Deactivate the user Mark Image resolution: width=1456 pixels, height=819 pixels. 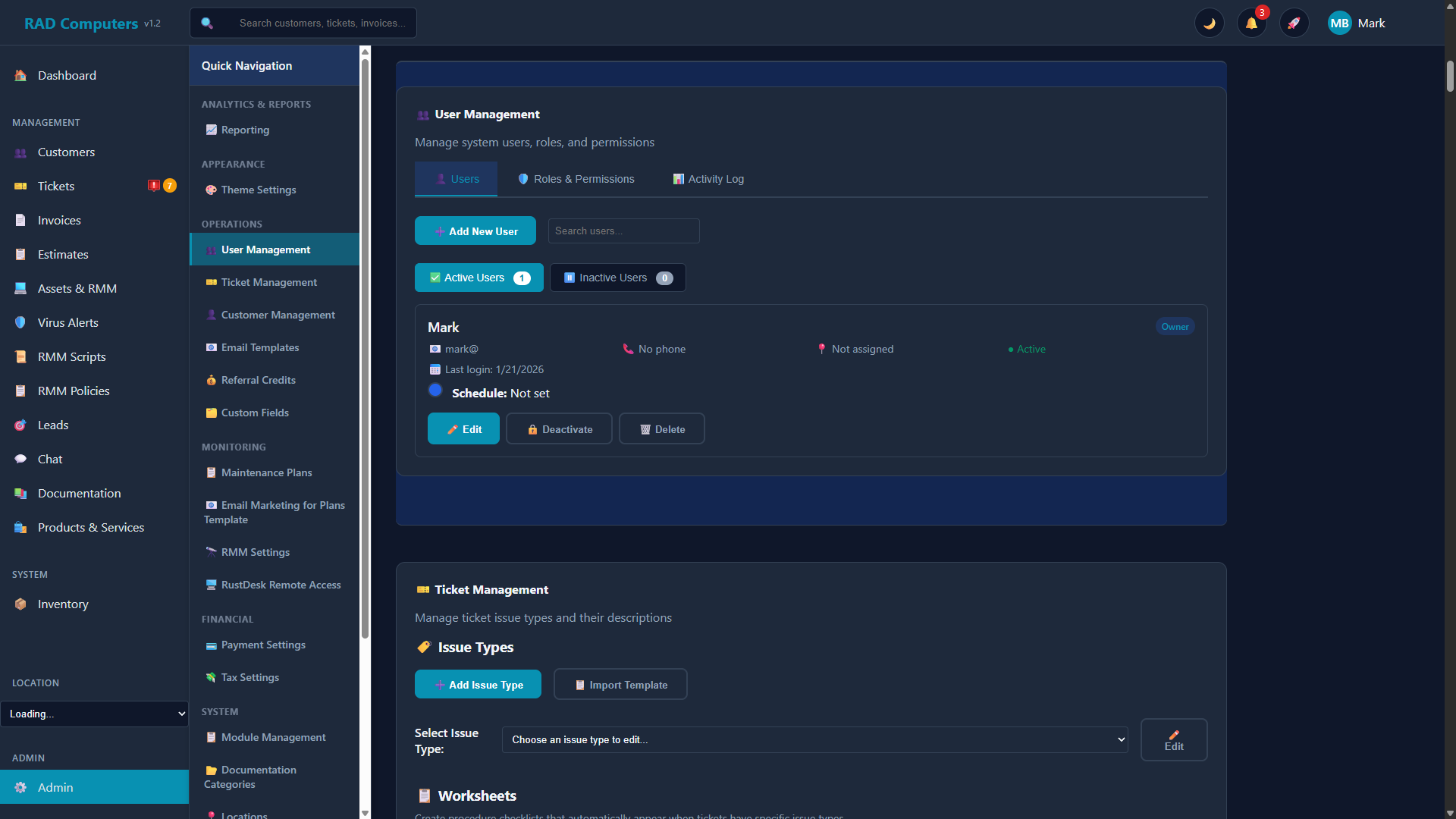(x=559, y=428)
